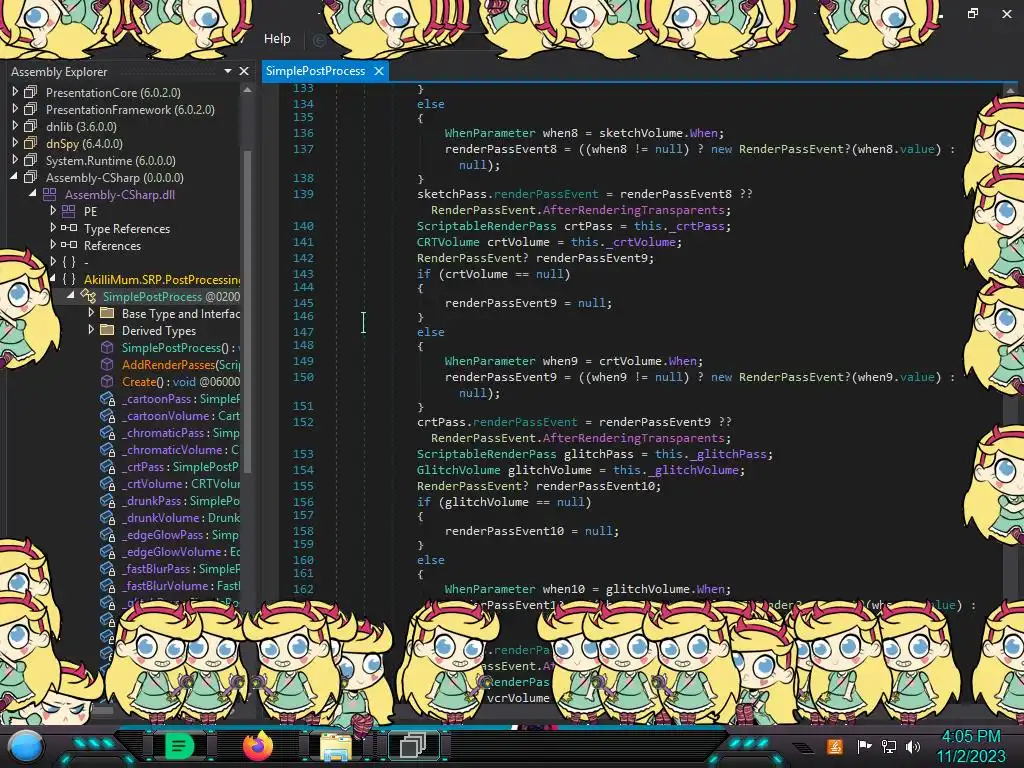Image resolution: width=1024 pixels, height=768 pixels.
Task: Open the volume control in tray
Action: coord(913,746)
